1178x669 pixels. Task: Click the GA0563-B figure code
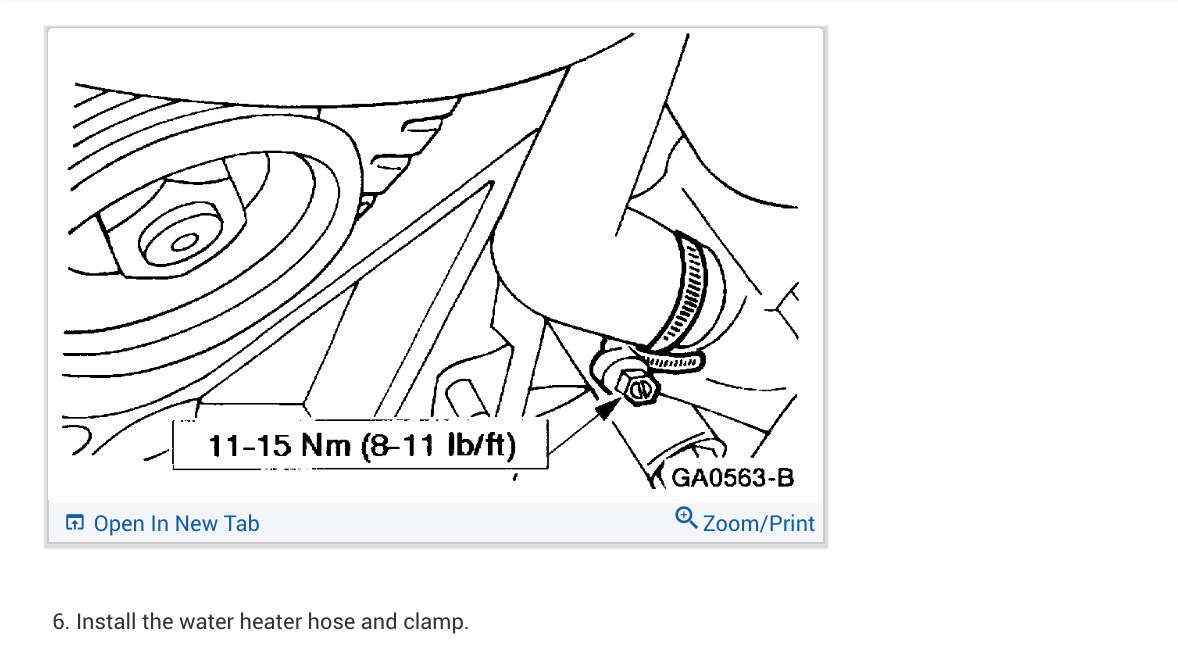point(732,478)
